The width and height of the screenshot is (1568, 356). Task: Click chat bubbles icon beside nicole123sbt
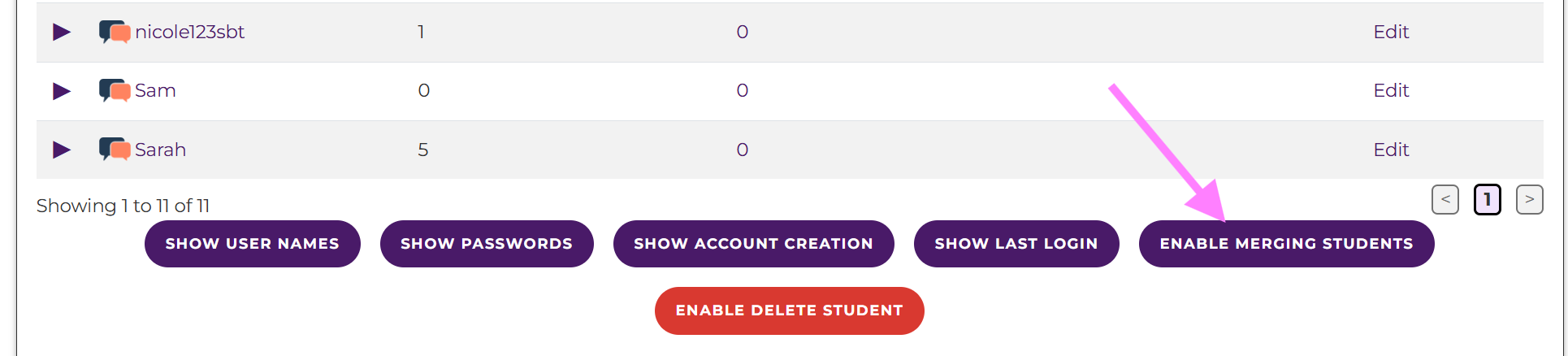pyautogui.click(x=115, y=33)
